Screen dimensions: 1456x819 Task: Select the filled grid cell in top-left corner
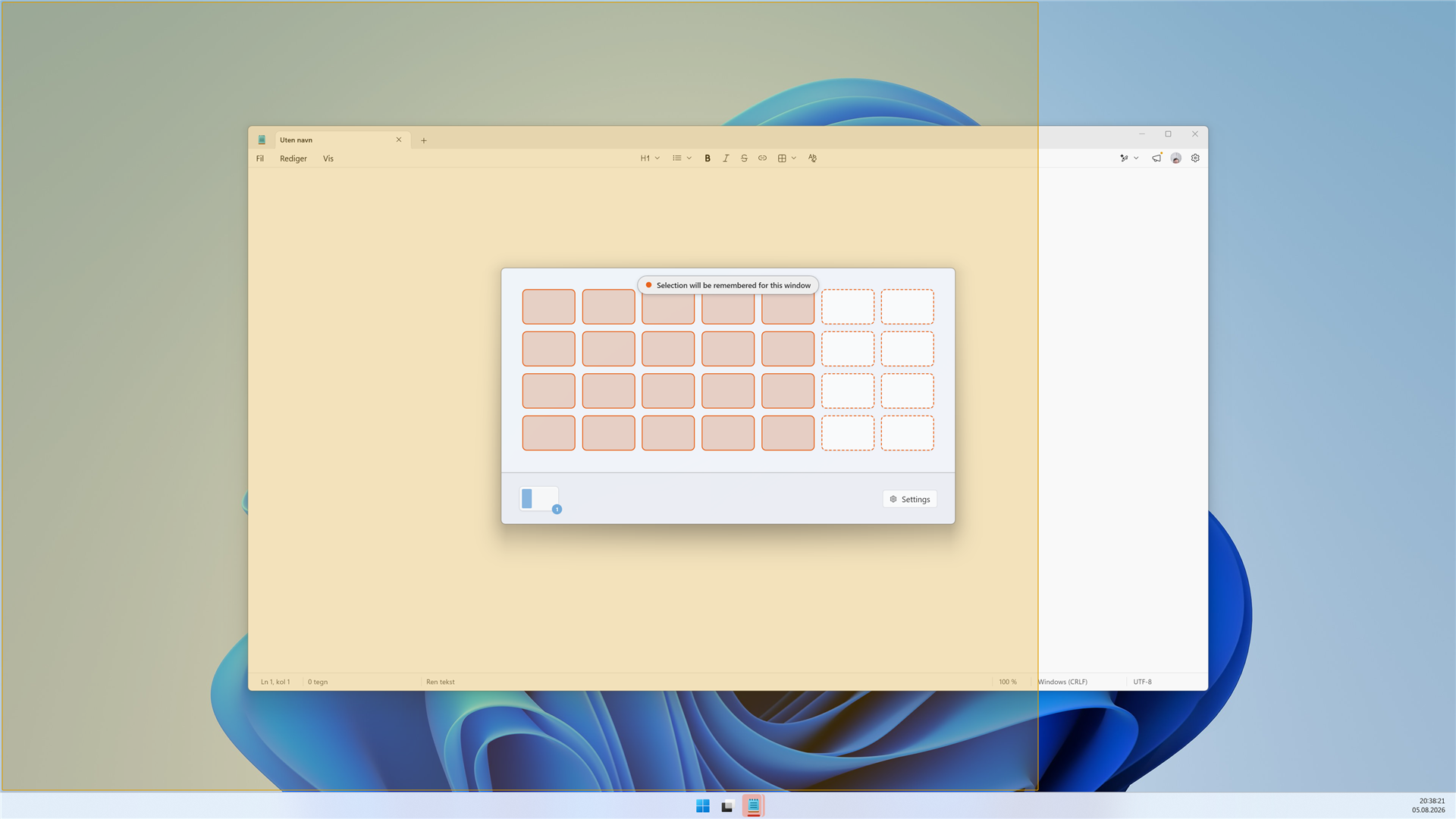point(548,306)
